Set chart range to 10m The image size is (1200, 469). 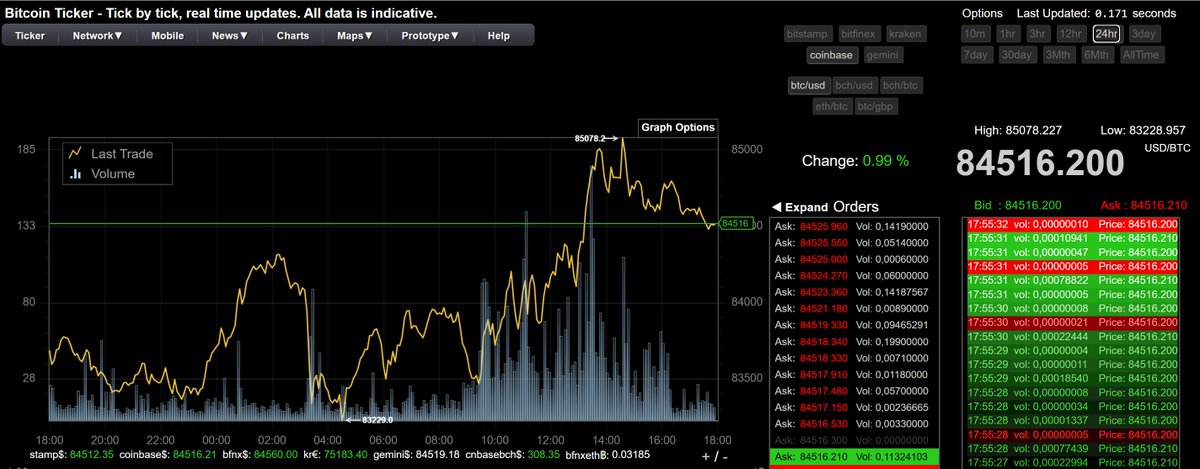[975, 33]
